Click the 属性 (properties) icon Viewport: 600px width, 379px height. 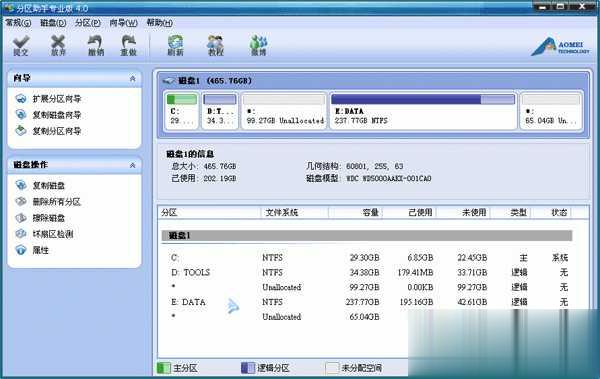[x=21, y=250]
